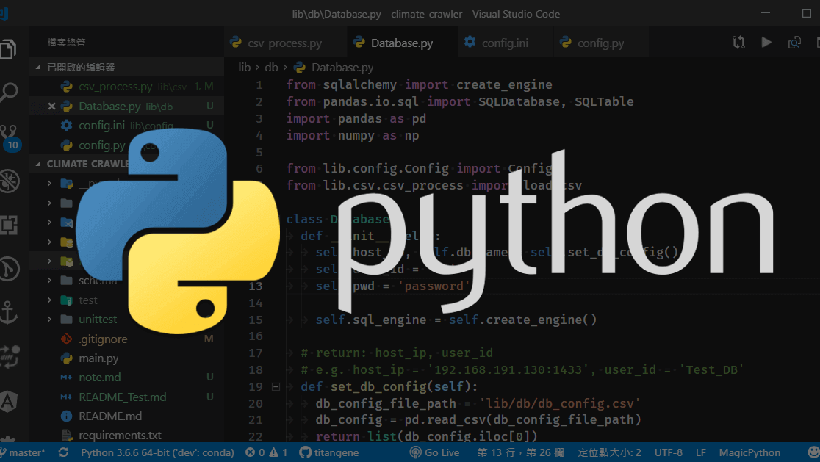The image size is (820, 462).
Task: Click the titangene GitHub status item
Action: click(x=329, y=453)
